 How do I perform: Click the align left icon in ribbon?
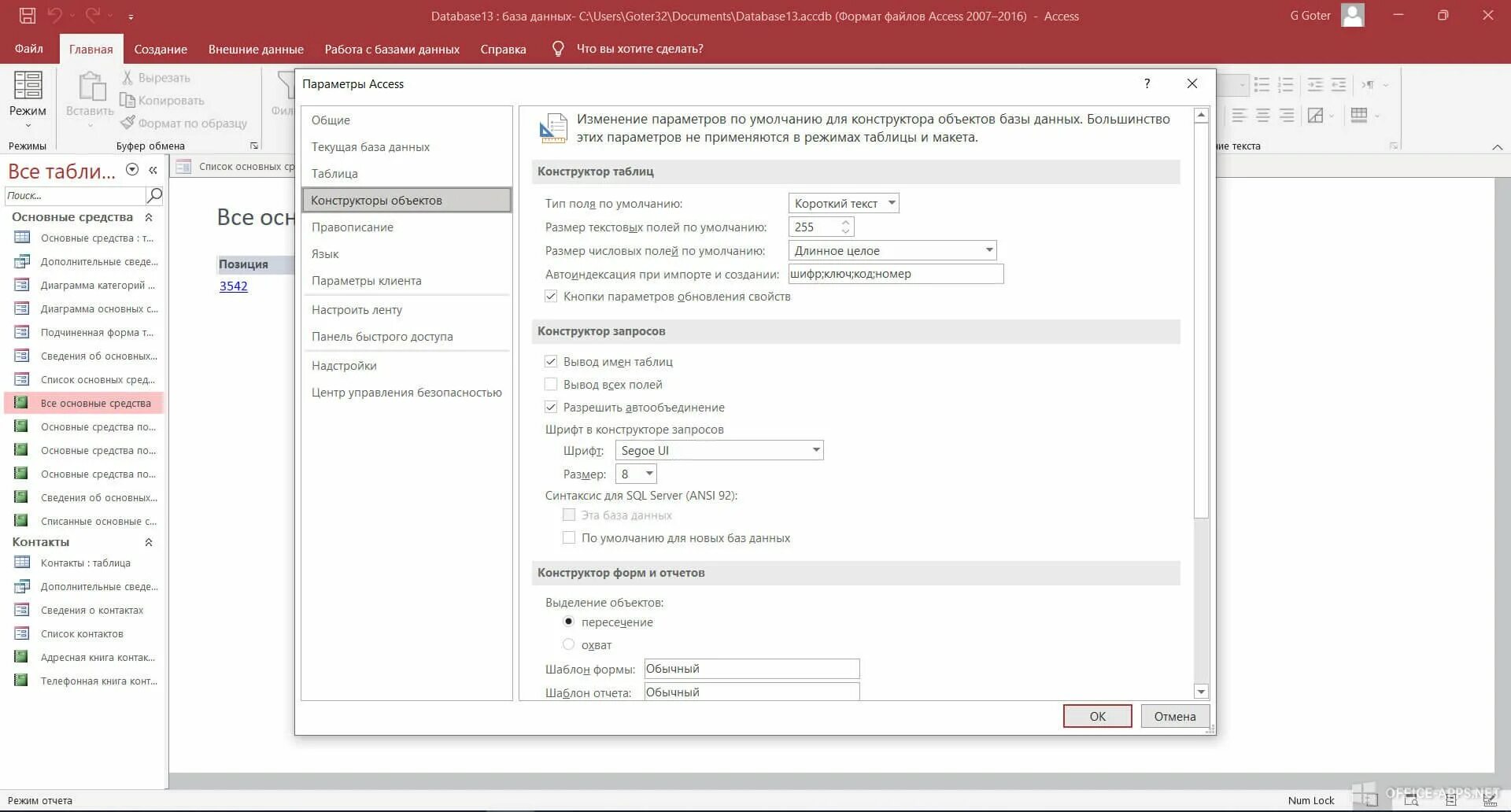(1239, 116)
